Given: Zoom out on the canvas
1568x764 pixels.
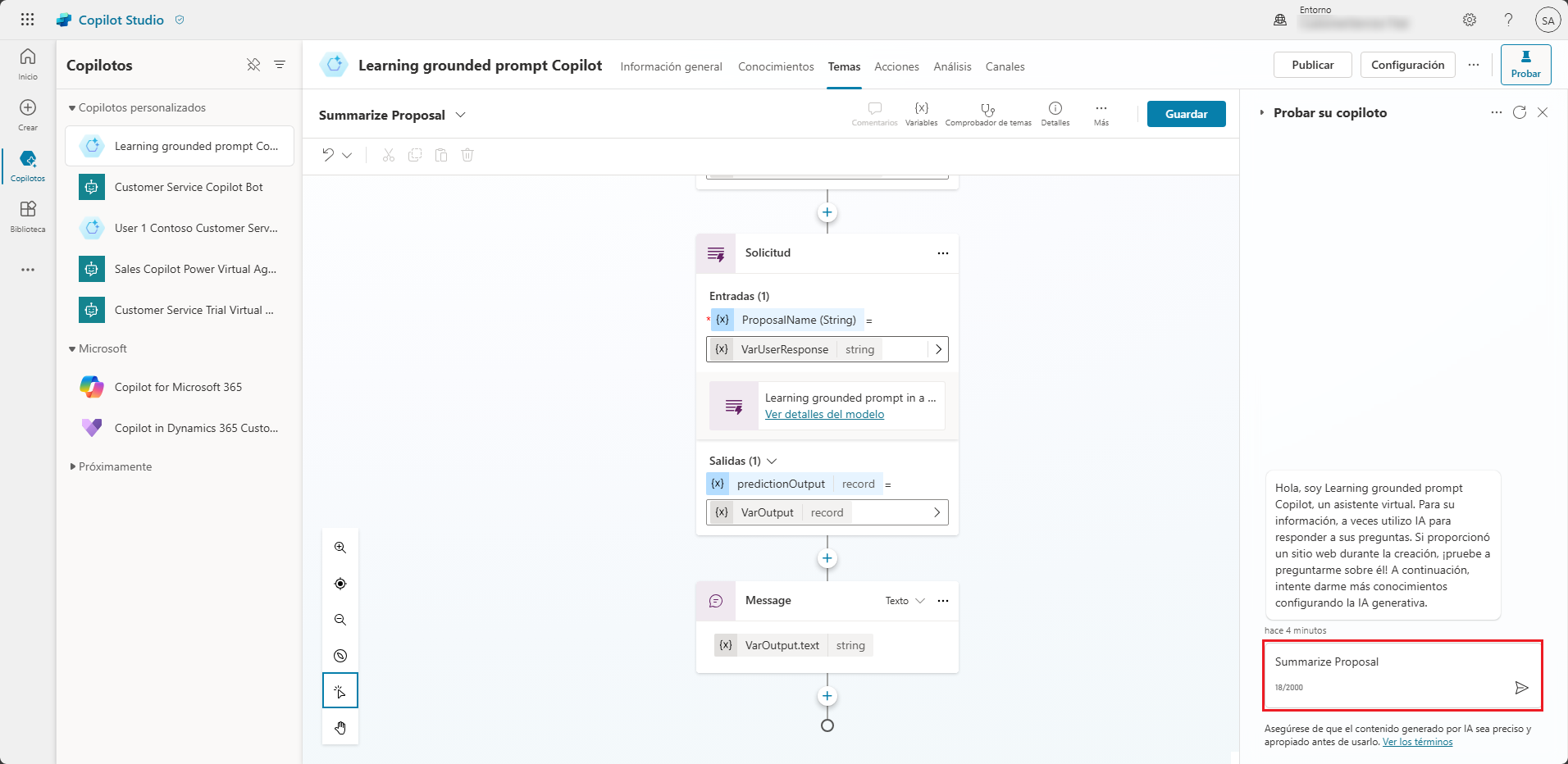Looking at the screenshot, I should tap(340, 620).
